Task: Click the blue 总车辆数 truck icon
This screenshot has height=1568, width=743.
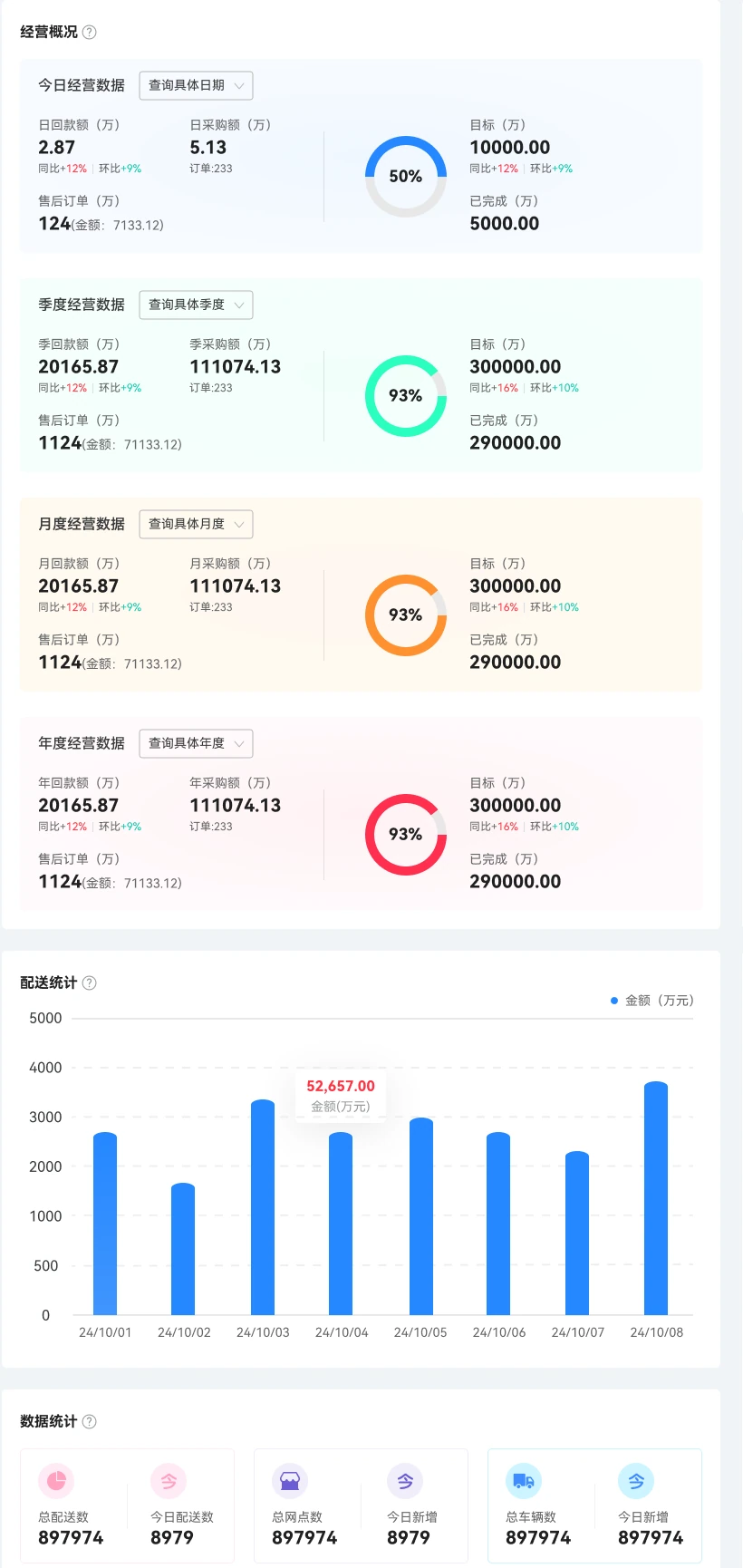Action: tap(524, 1481)
